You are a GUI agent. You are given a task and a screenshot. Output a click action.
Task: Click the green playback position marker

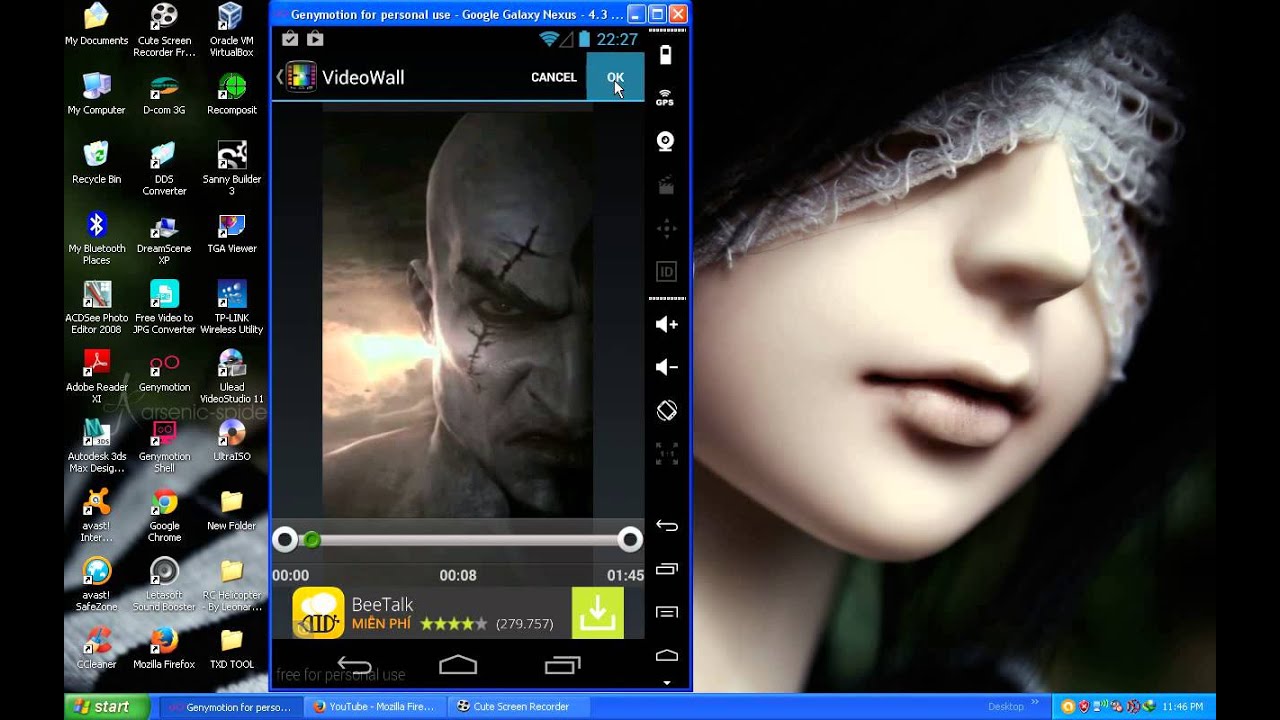[x=312, y=540]
